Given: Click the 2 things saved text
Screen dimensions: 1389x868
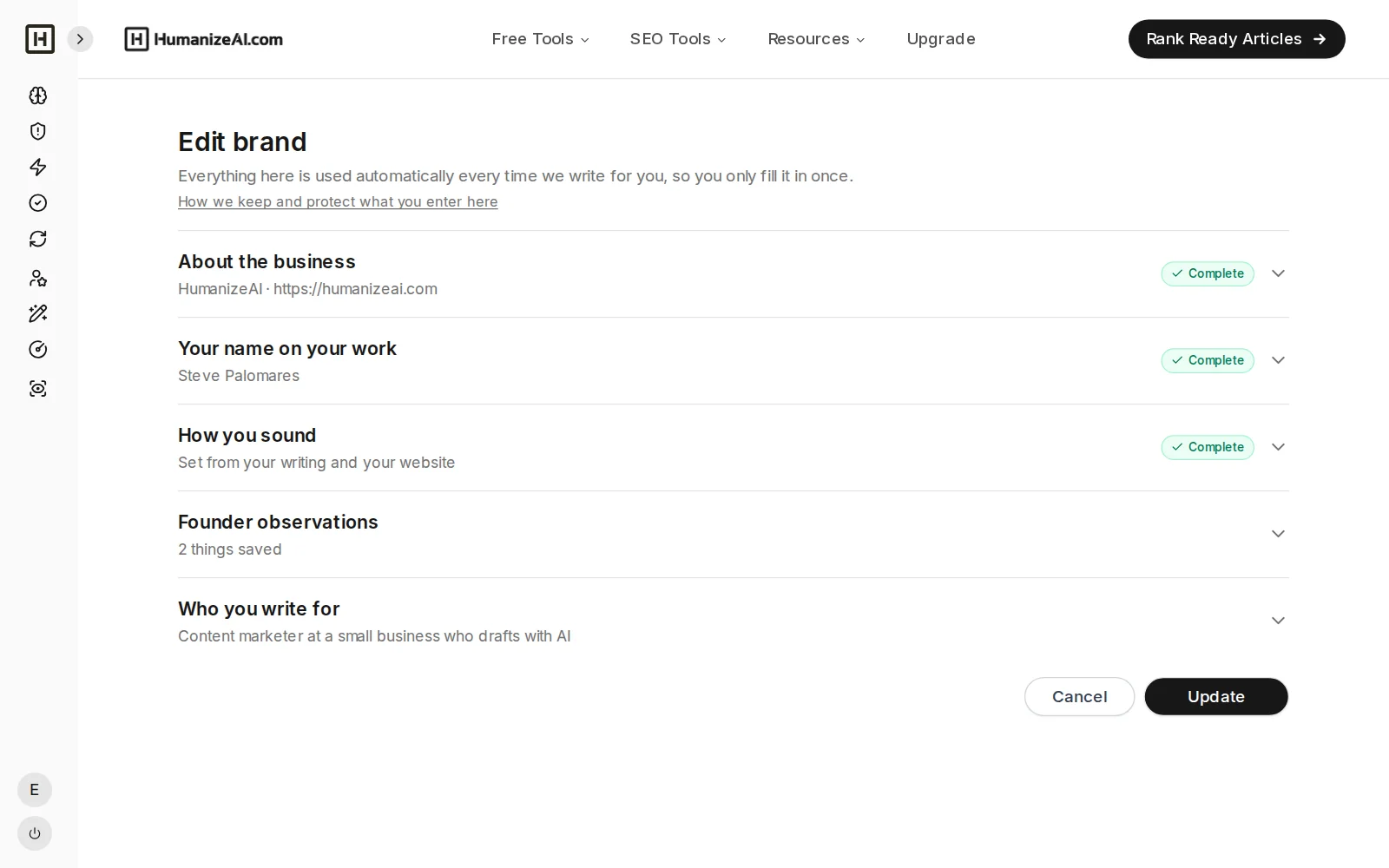Looking at the screenshot, I should (x=230, y=549).
